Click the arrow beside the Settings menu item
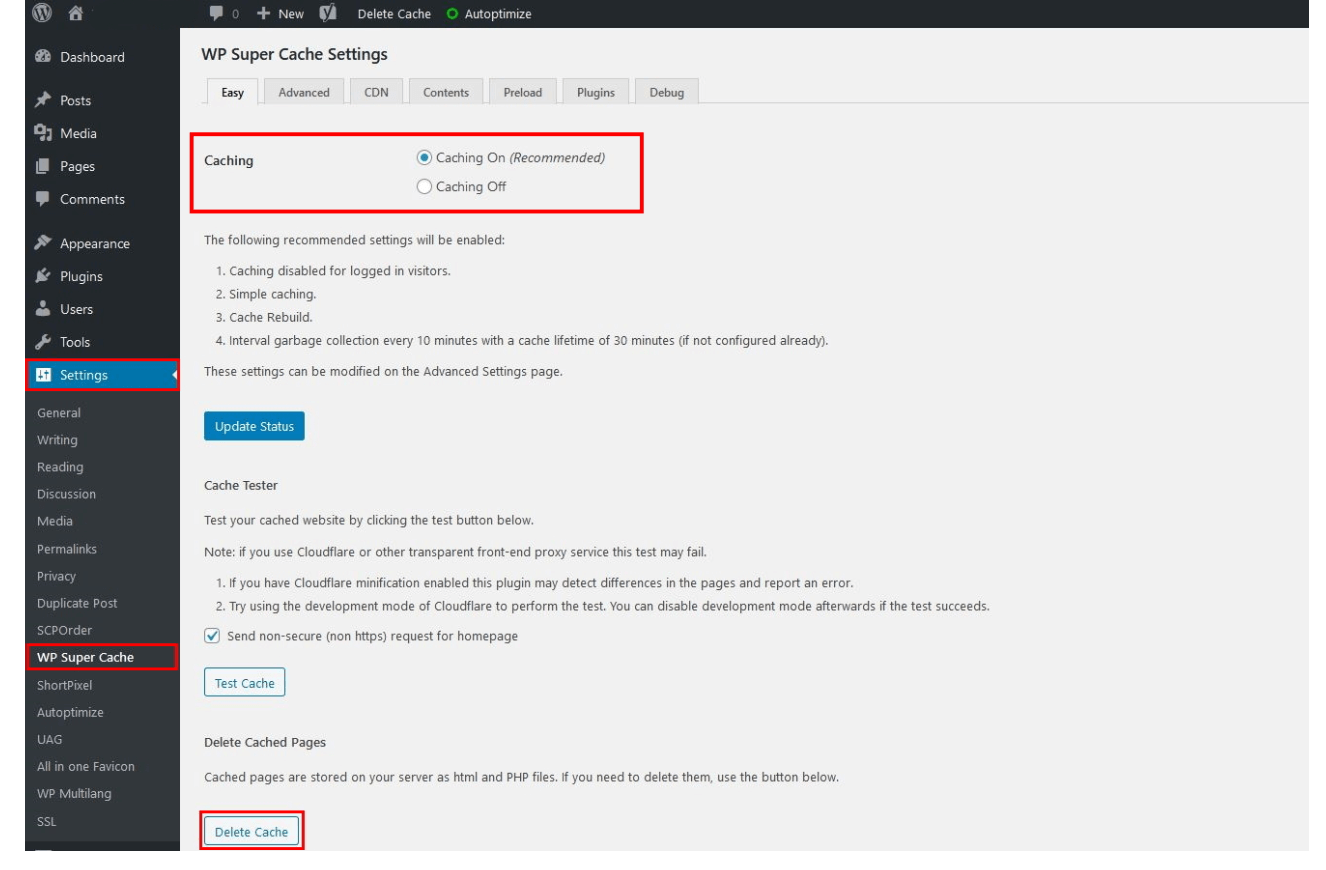This screenshot has height=870, width=1326. [x=175, y=375]
